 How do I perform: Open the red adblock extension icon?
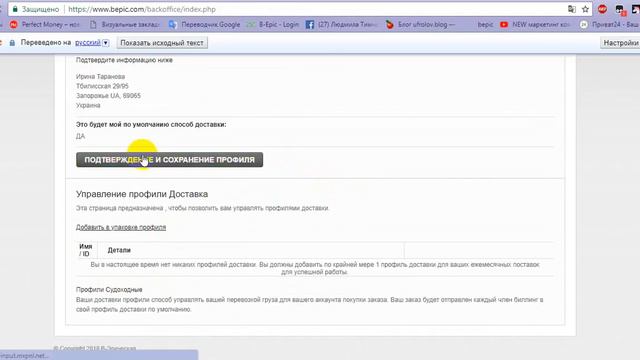(602, 9)
